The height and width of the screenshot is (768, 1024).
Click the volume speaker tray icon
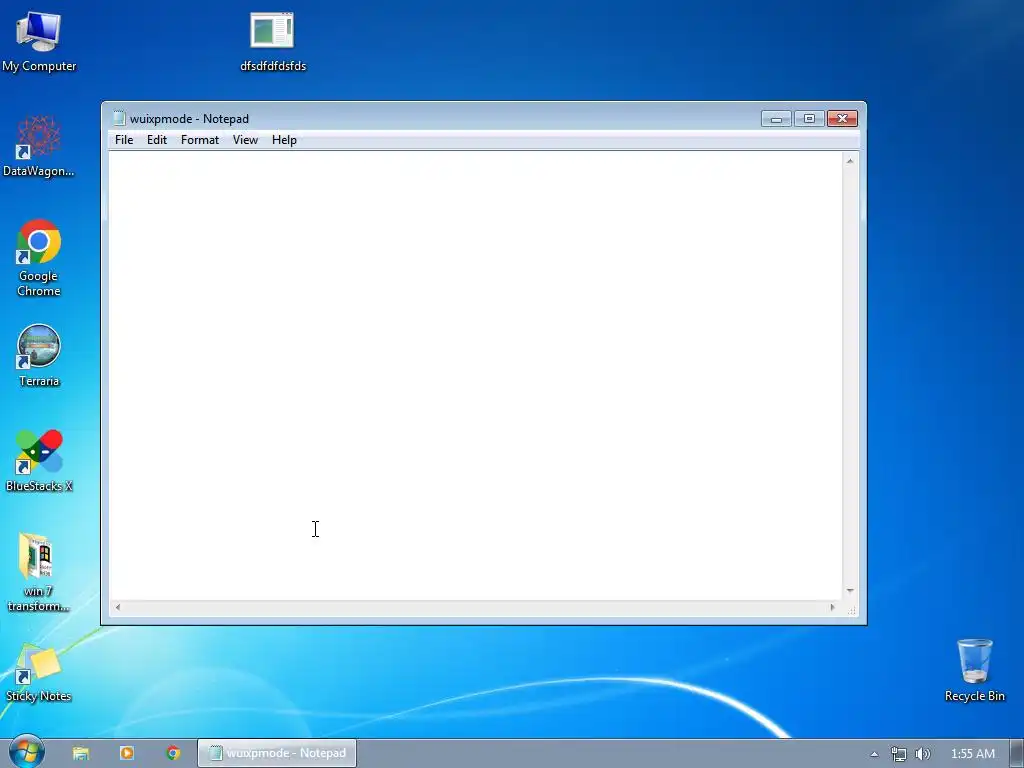point(923,754)
